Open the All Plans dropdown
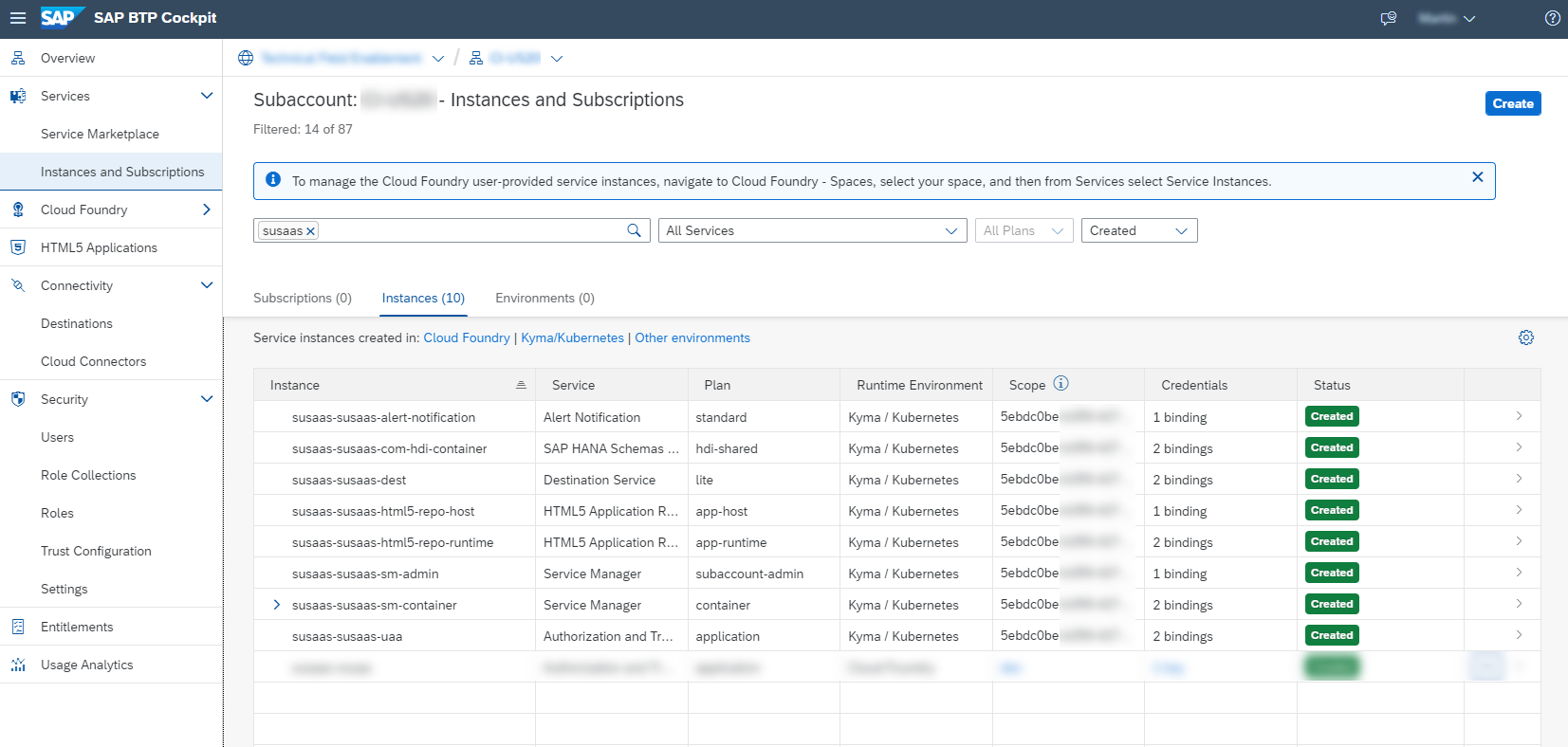The width and height of the screenshot is (1568, 747). (1024, 230)
